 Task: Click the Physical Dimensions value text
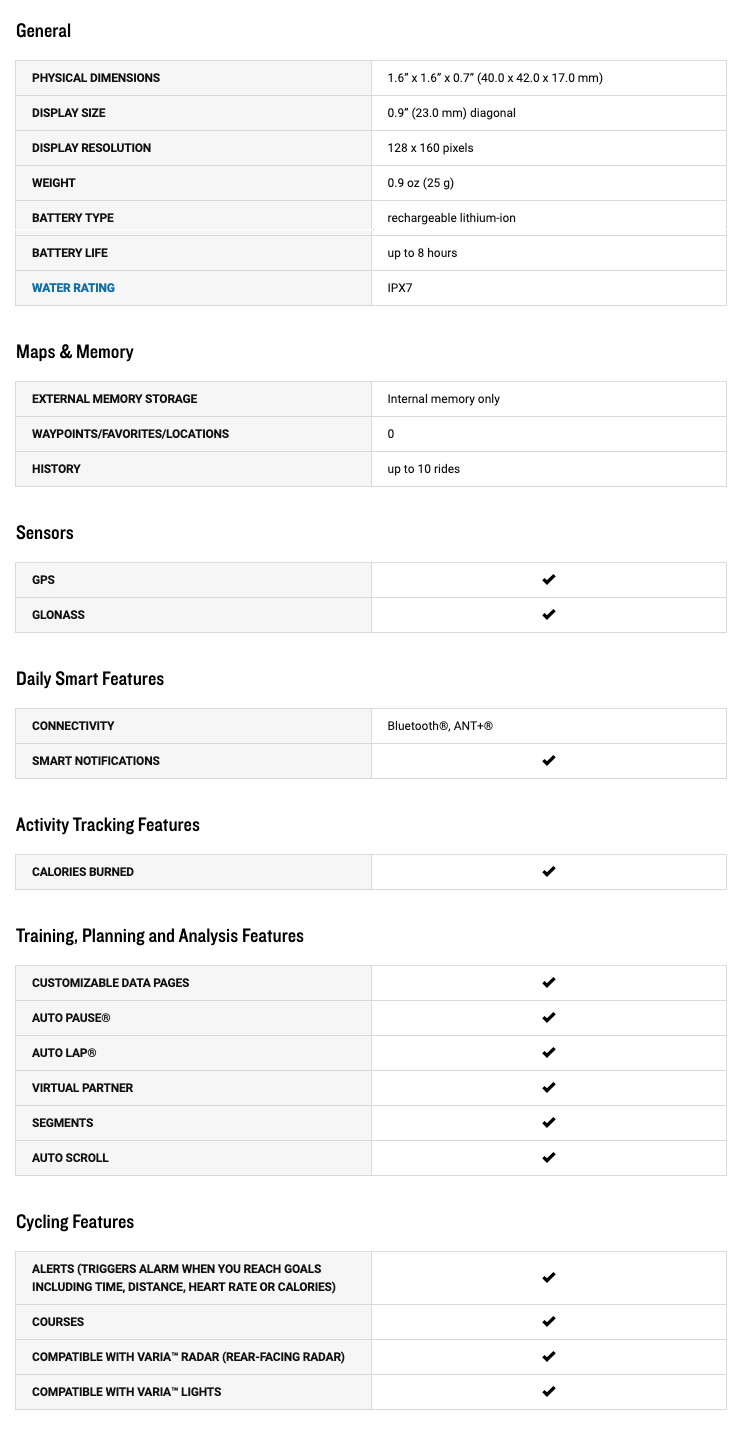point(495,78)
